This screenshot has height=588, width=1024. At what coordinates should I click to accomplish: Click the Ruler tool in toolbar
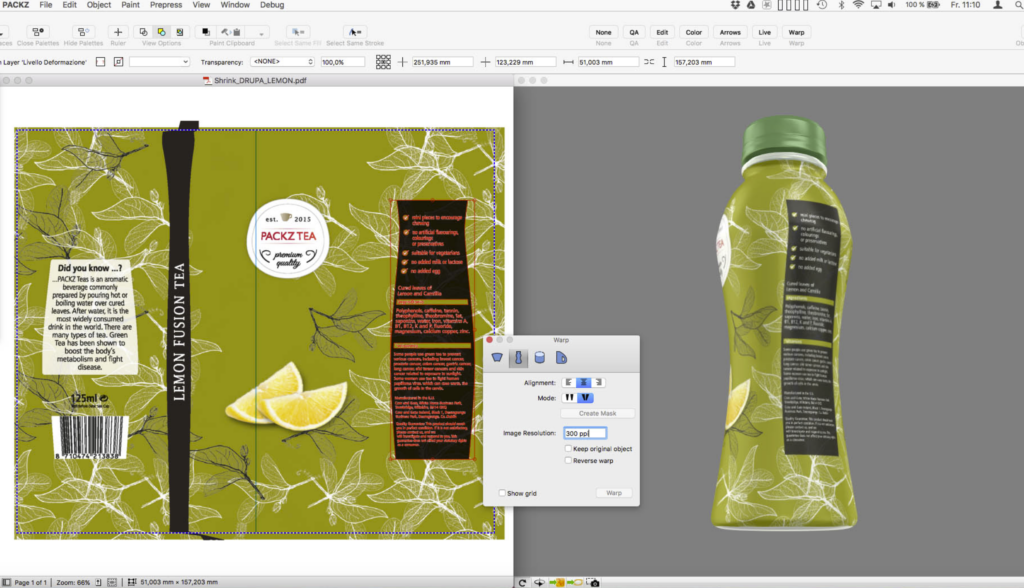(x=118, y=33)
